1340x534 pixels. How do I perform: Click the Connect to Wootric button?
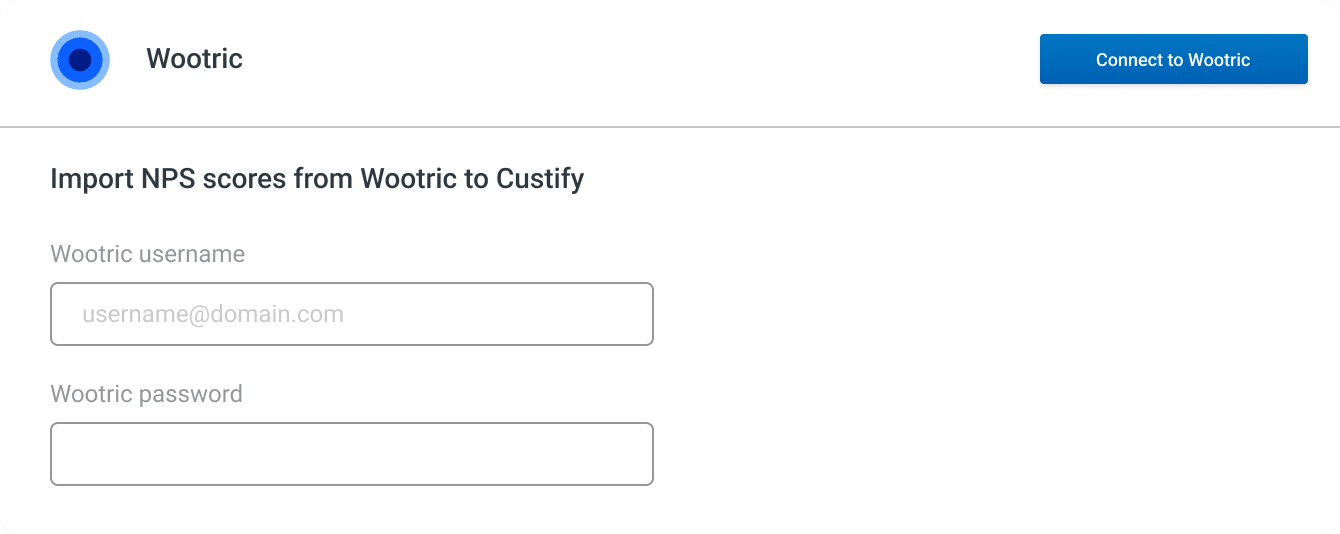click(x=1173, y=59)
